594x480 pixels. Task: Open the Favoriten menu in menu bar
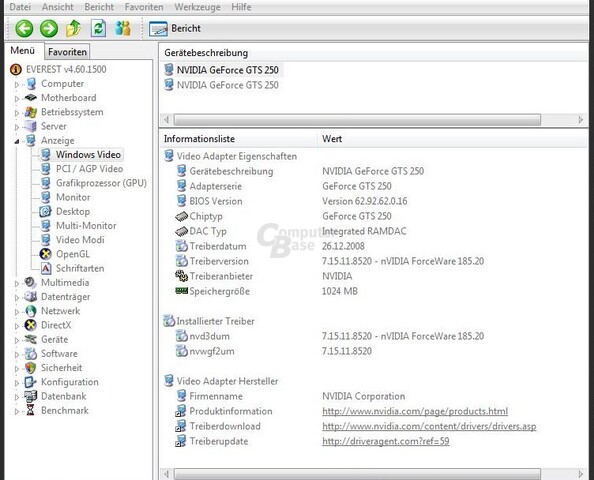coord(144,7)
